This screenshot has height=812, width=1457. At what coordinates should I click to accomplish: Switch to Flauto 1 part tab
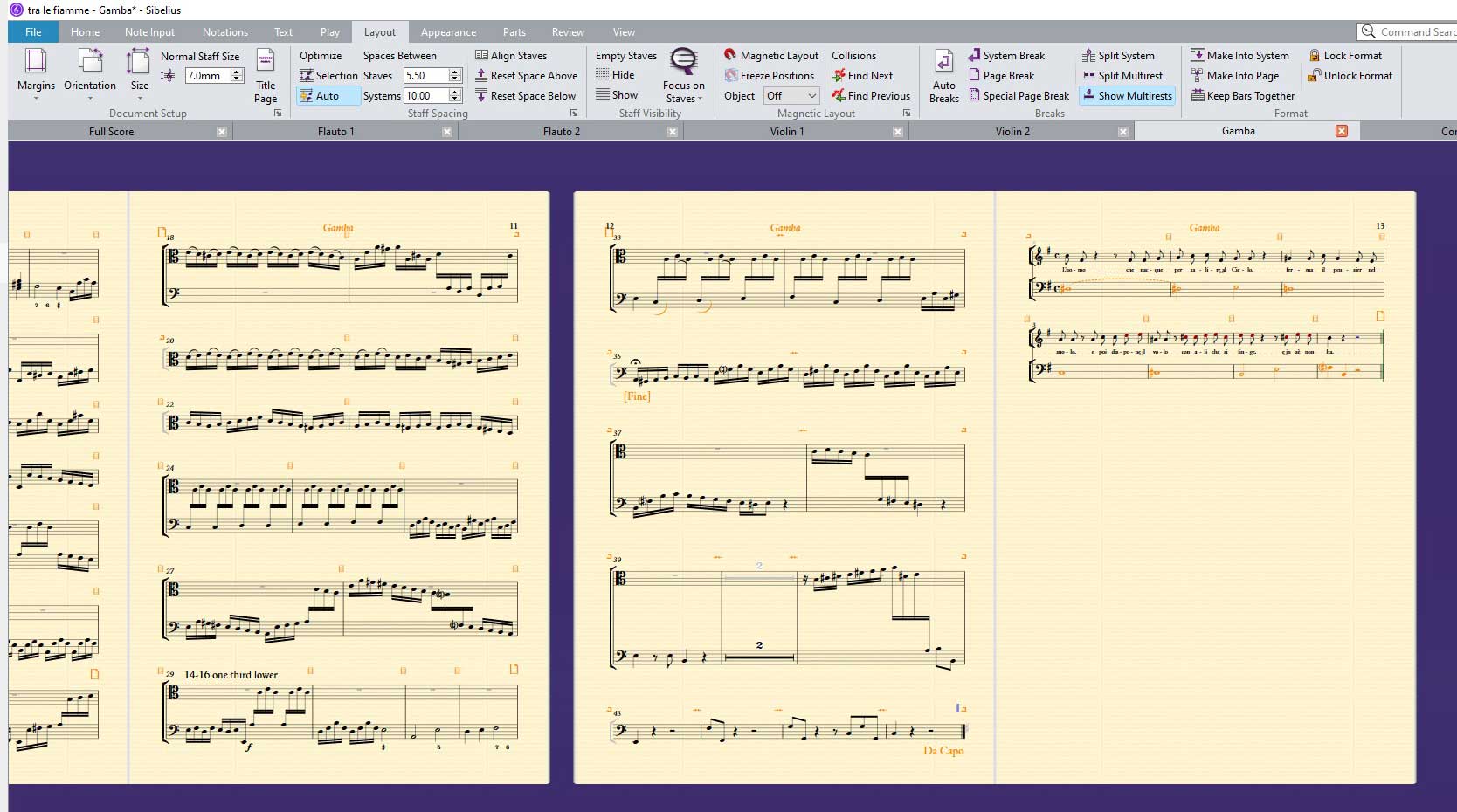(336, 132)
